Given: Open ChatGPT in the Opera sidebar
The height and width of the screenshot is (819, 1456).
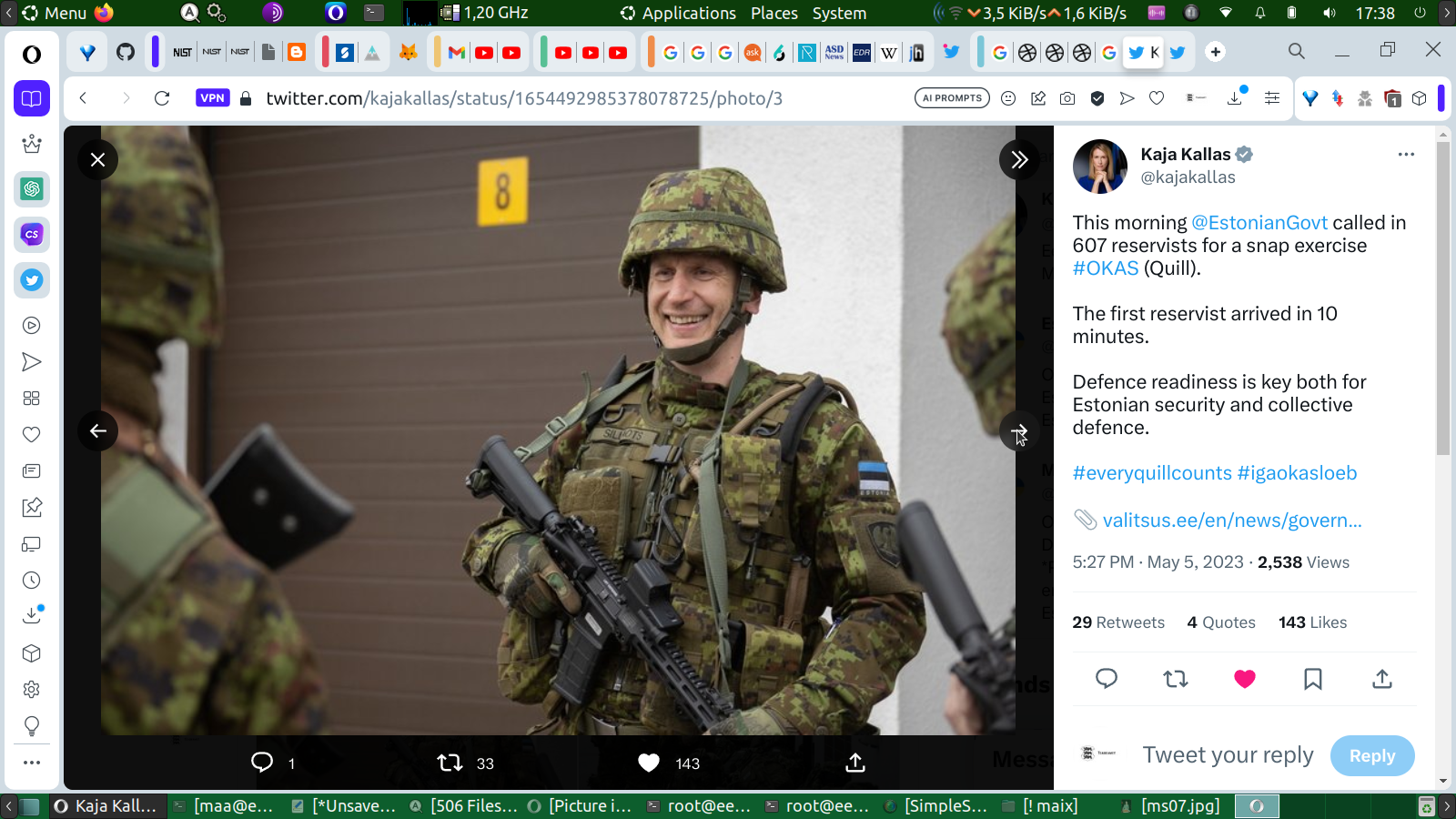Looking at the screenshot, I should 32,189.
